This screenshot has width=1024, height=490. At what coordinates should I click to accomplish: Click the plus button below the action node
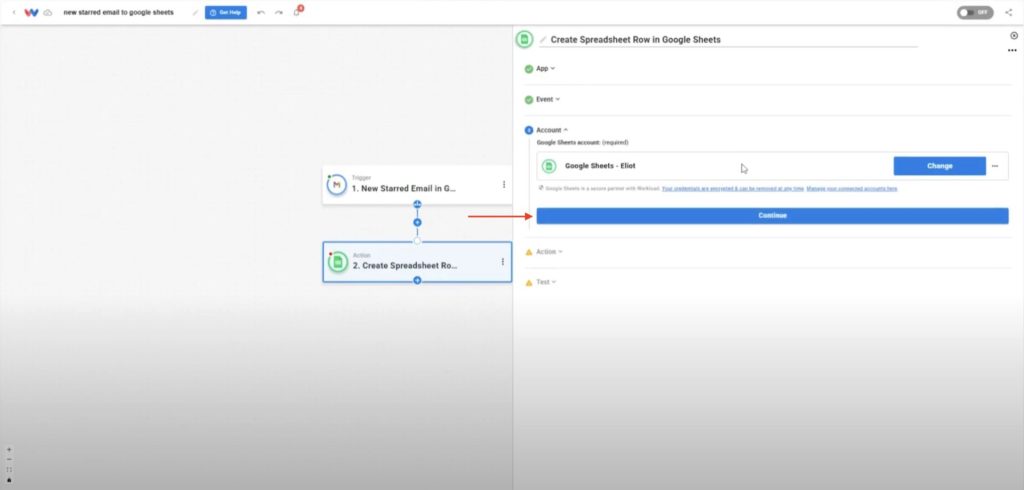click(x=417, y=280)
